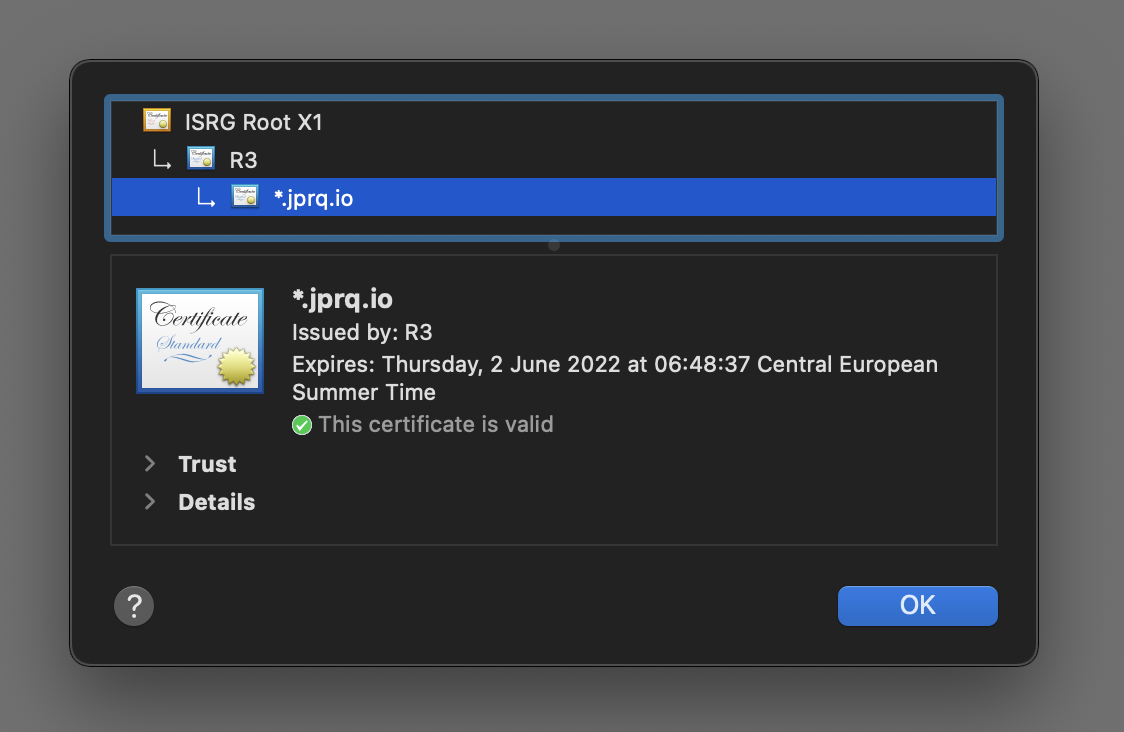Click the *.jprq.io certificate icon
This screenshot has height=732, width=1124.
244,196
